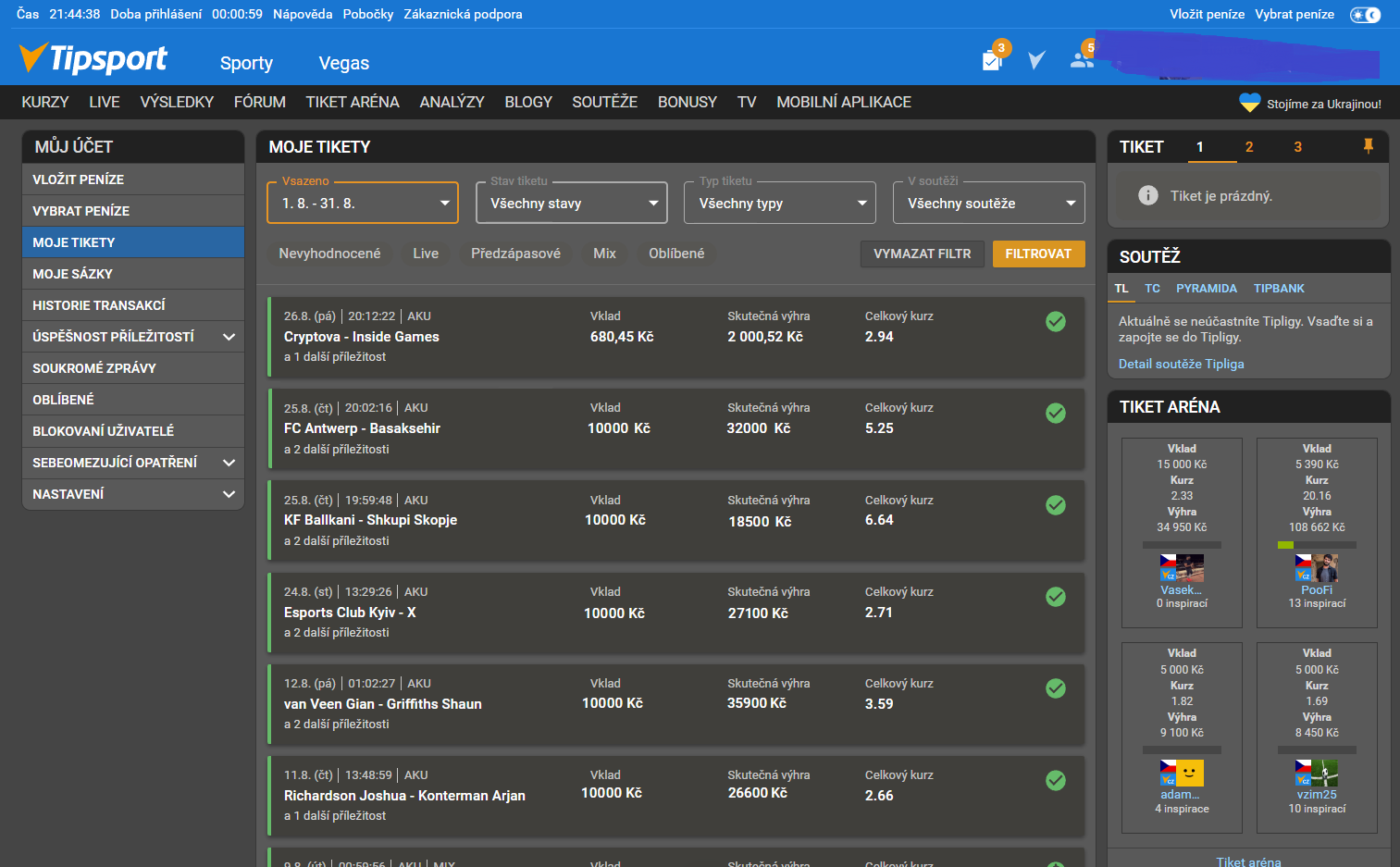1400x867 pixels.
Task: Open the Cryptova - Inside Games ticket
Action: coord(675,337)
